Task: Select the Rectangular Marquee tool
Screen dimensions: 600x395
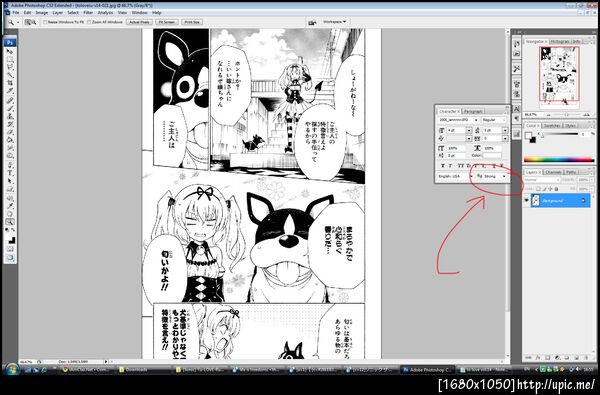Action: pyautogui.click(x=10, y=59)
